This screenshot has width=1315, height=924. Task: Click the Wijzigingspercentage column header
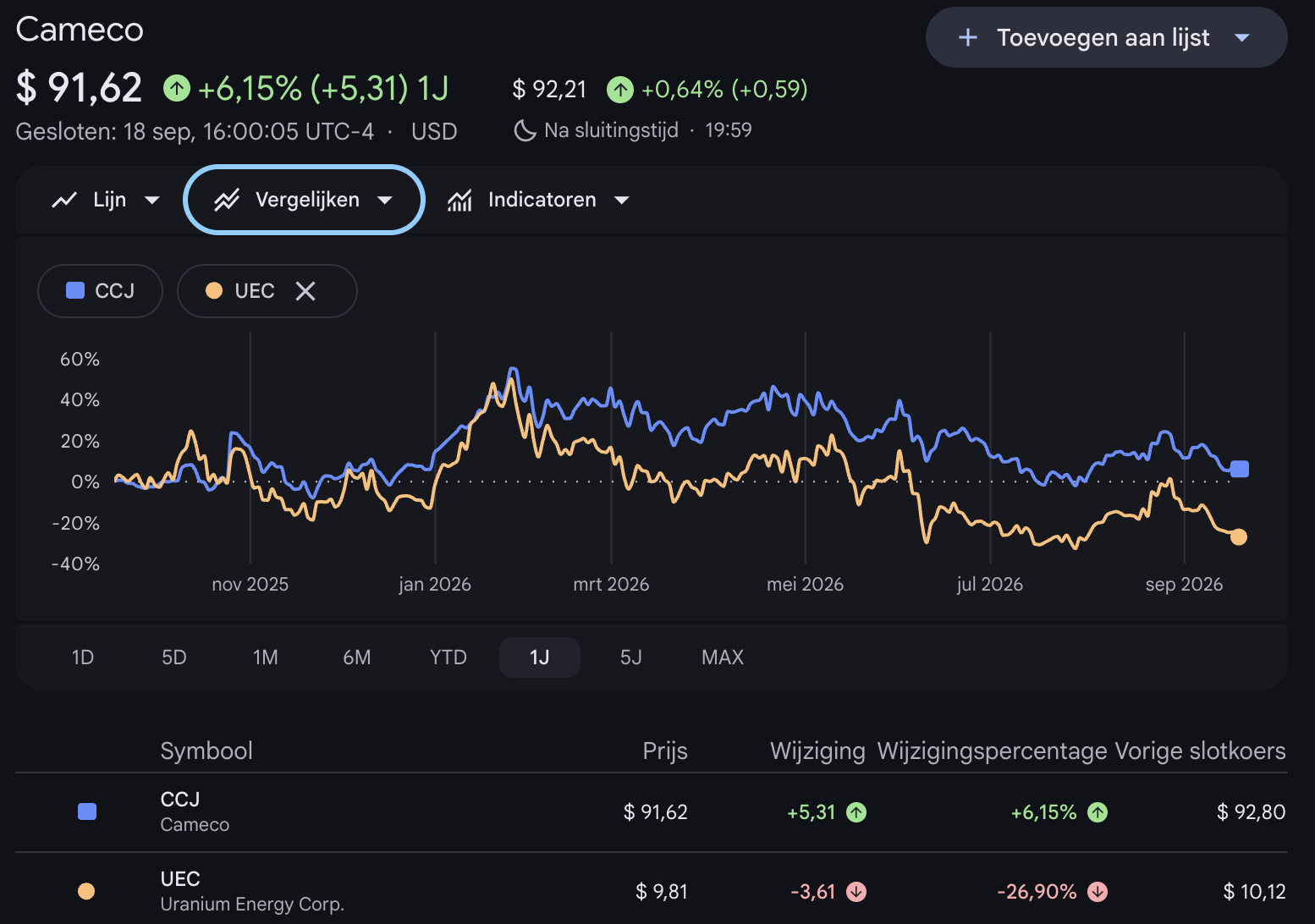pos(993,751)
